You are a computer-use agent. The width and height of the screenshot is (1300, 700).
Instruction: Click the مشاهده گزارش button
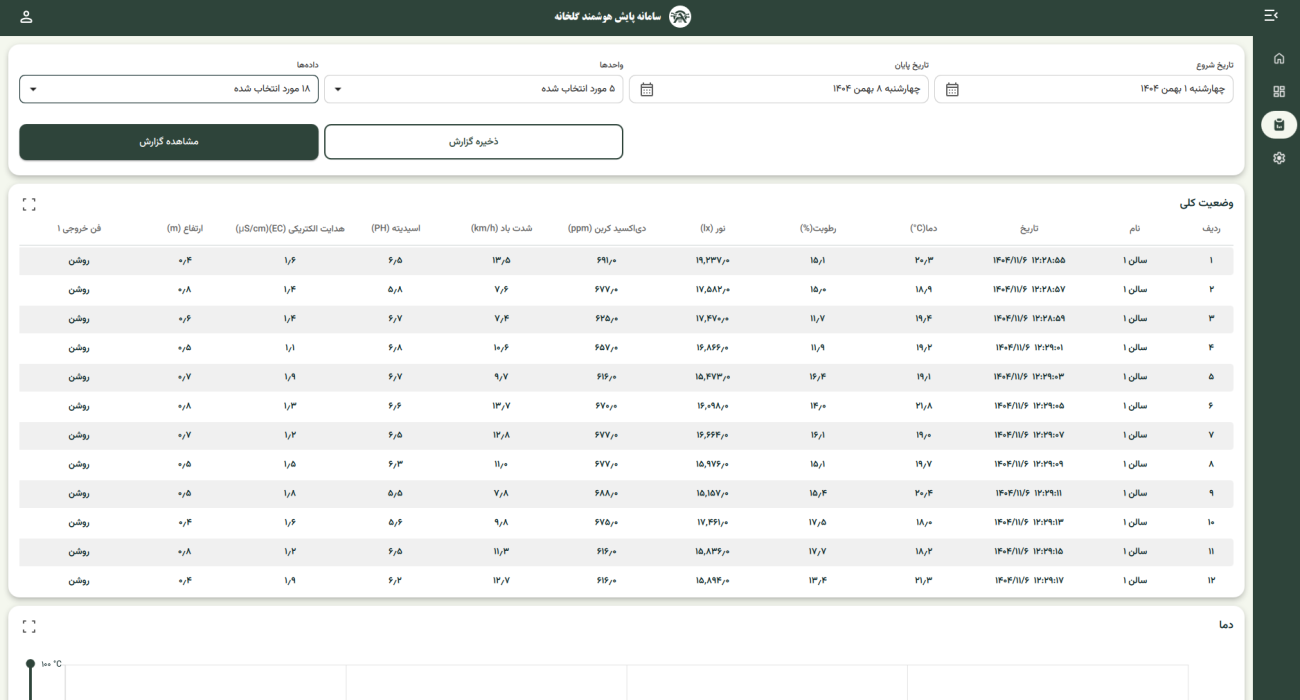click(x=169, y=142)
